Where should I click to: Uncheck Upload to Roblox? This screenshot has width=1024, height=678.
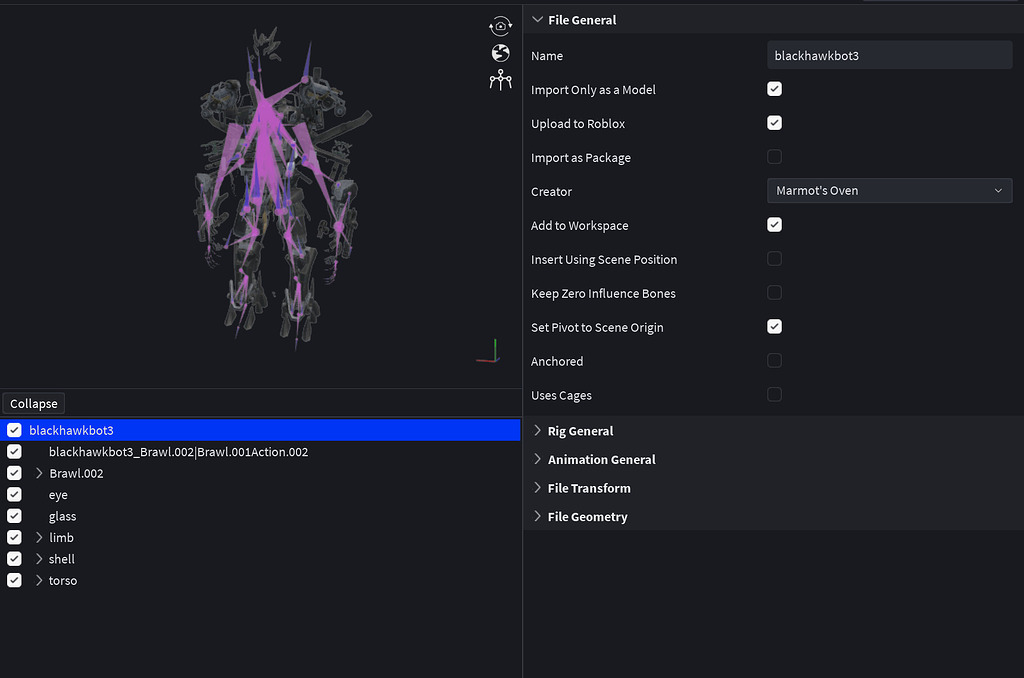tap(775, 123)
